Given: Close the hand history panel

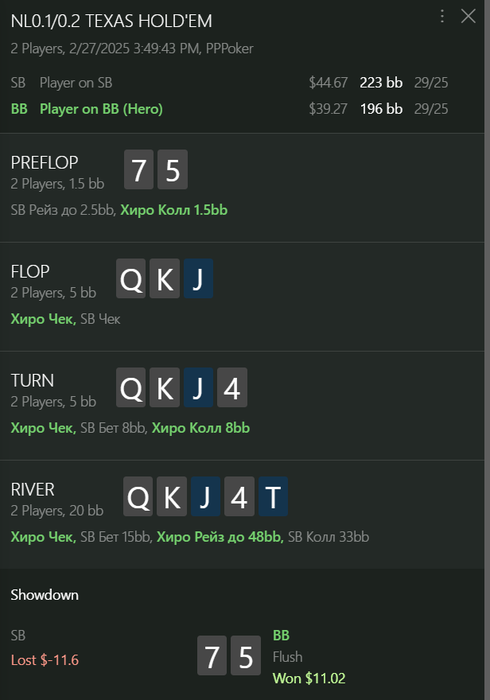Looking at the screenshot, I should (x=468, y=17).
